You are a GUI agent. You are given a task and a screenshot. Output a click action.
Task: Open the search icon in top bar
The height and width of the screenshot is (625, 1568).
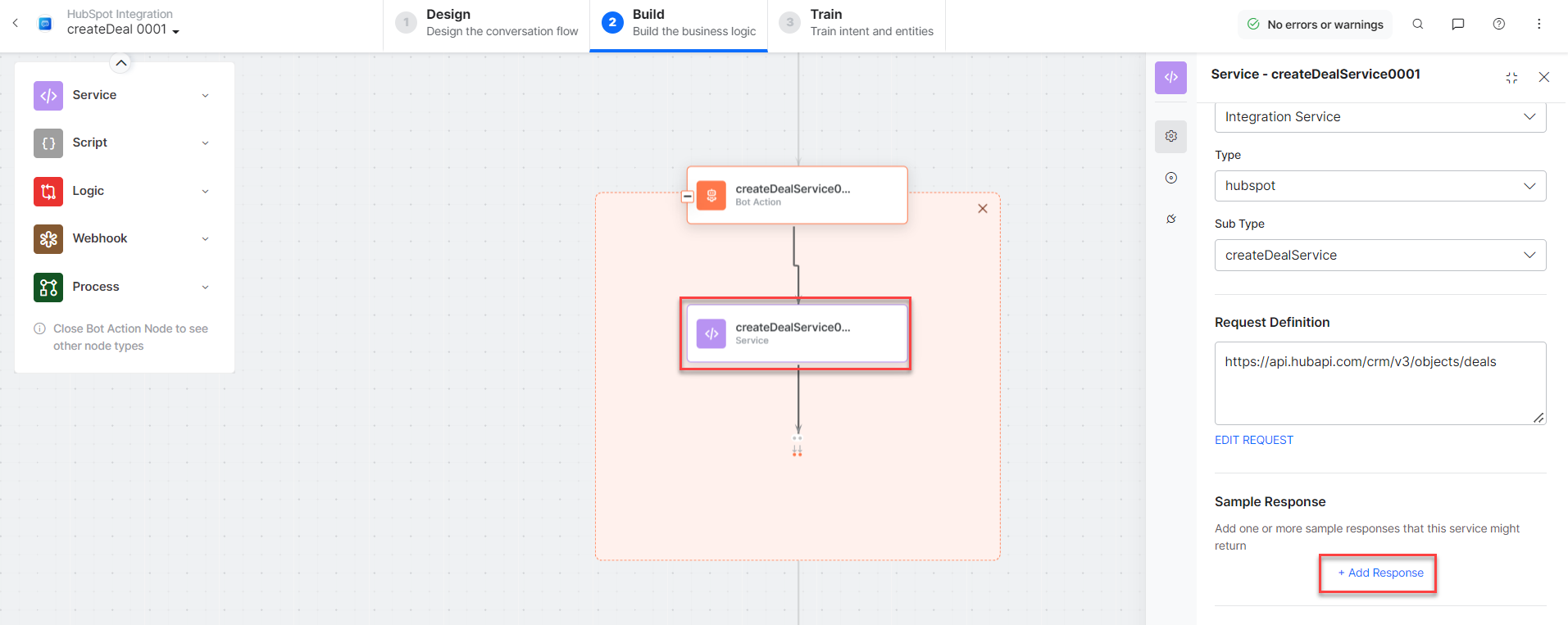click(1417, 25)
